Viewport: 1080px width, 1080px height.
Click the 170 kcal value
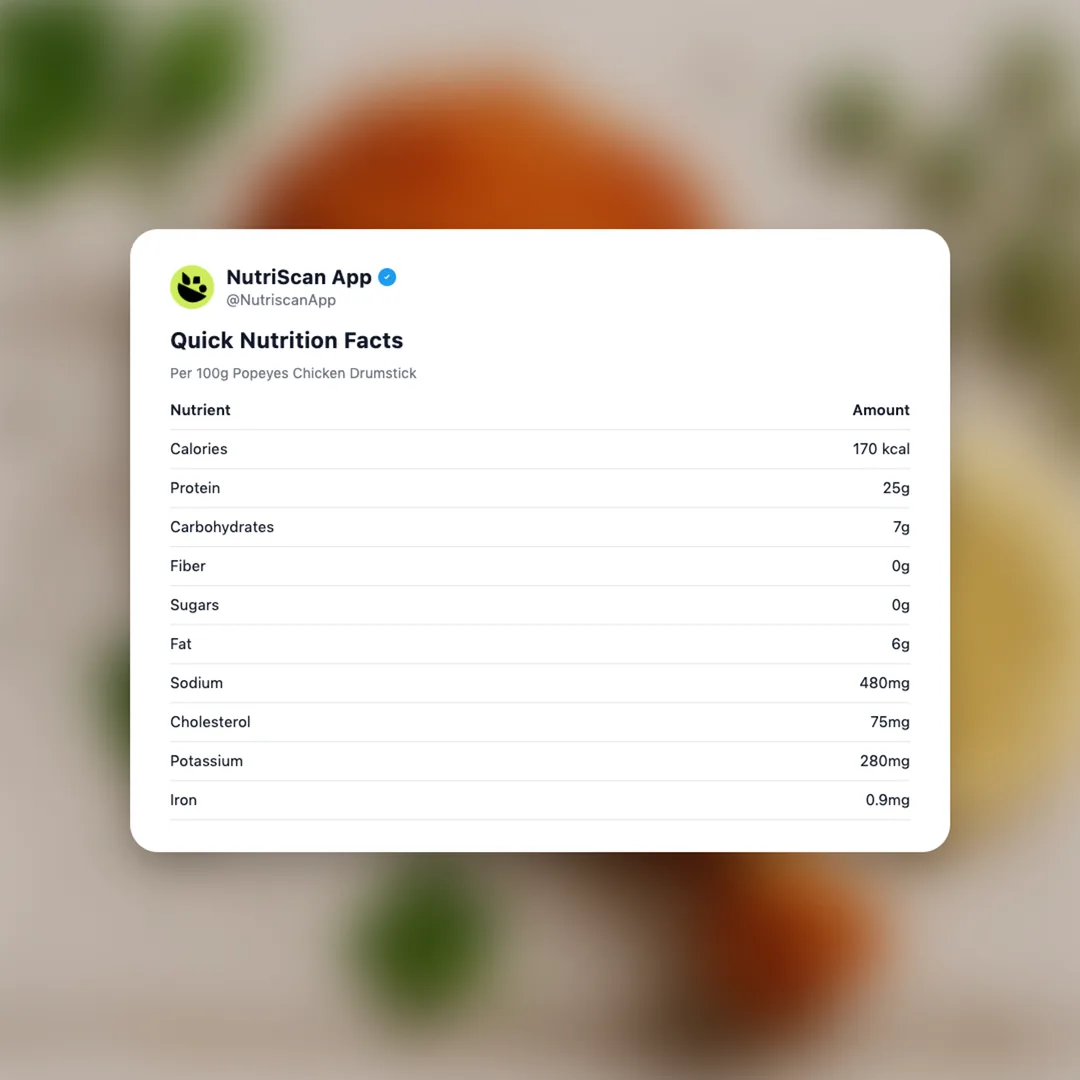(881, 449)
